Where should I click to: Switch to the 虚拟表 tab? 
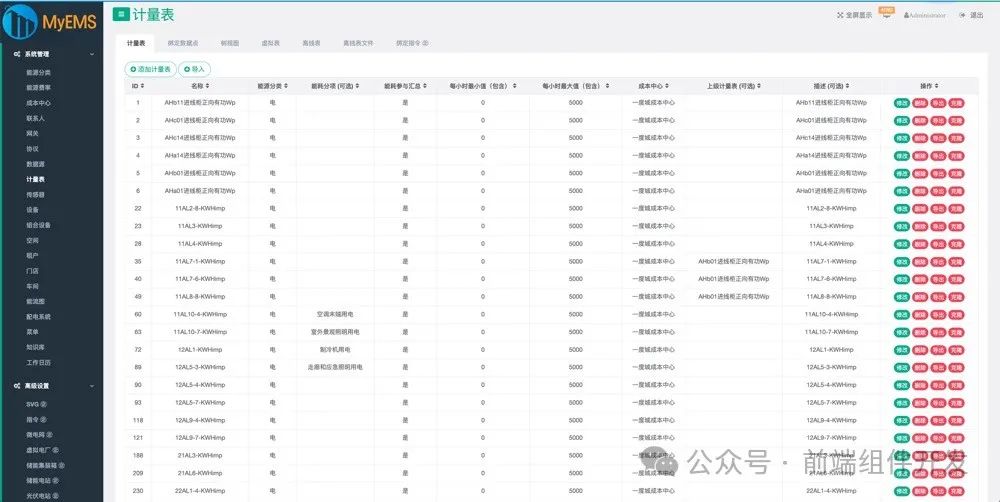(x=270, y=43)
